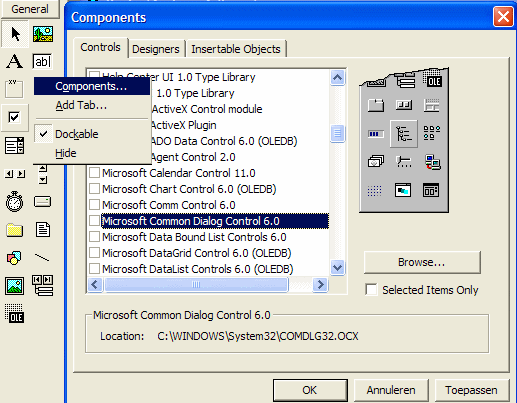Select the VScrollBar control tool

coord(43,174)
